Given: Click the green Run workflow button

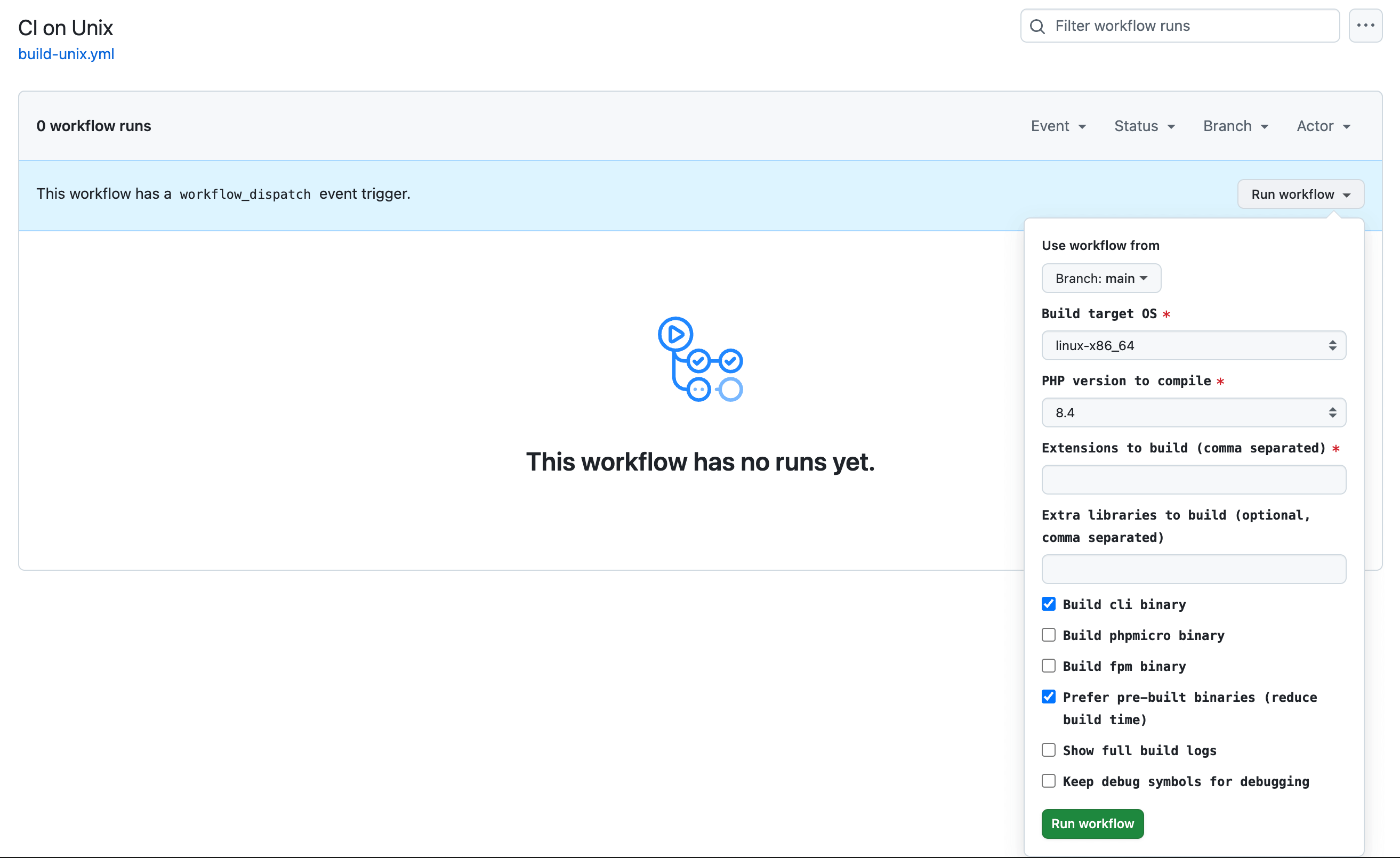Looking at the screenshot, I should (1092, 823).
